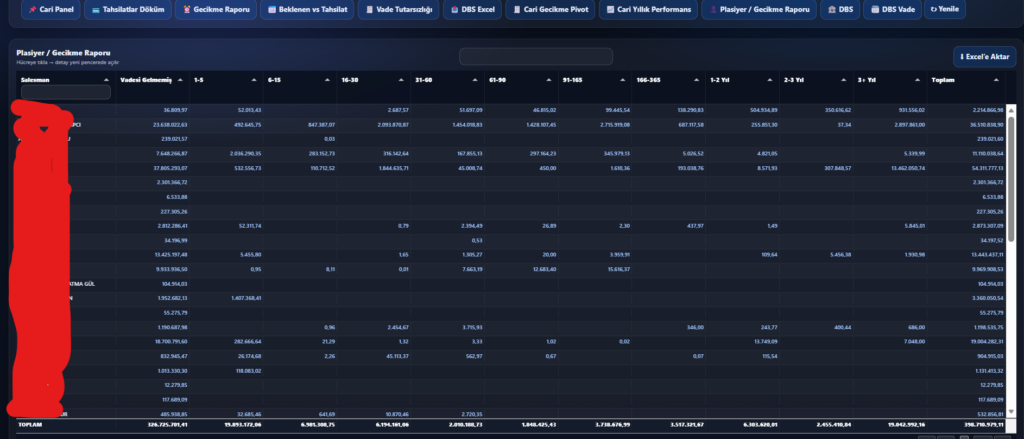This screenshot has width=1024, height=439.
Task: Click the icon on DBS Excel
Action: point(455,10)
